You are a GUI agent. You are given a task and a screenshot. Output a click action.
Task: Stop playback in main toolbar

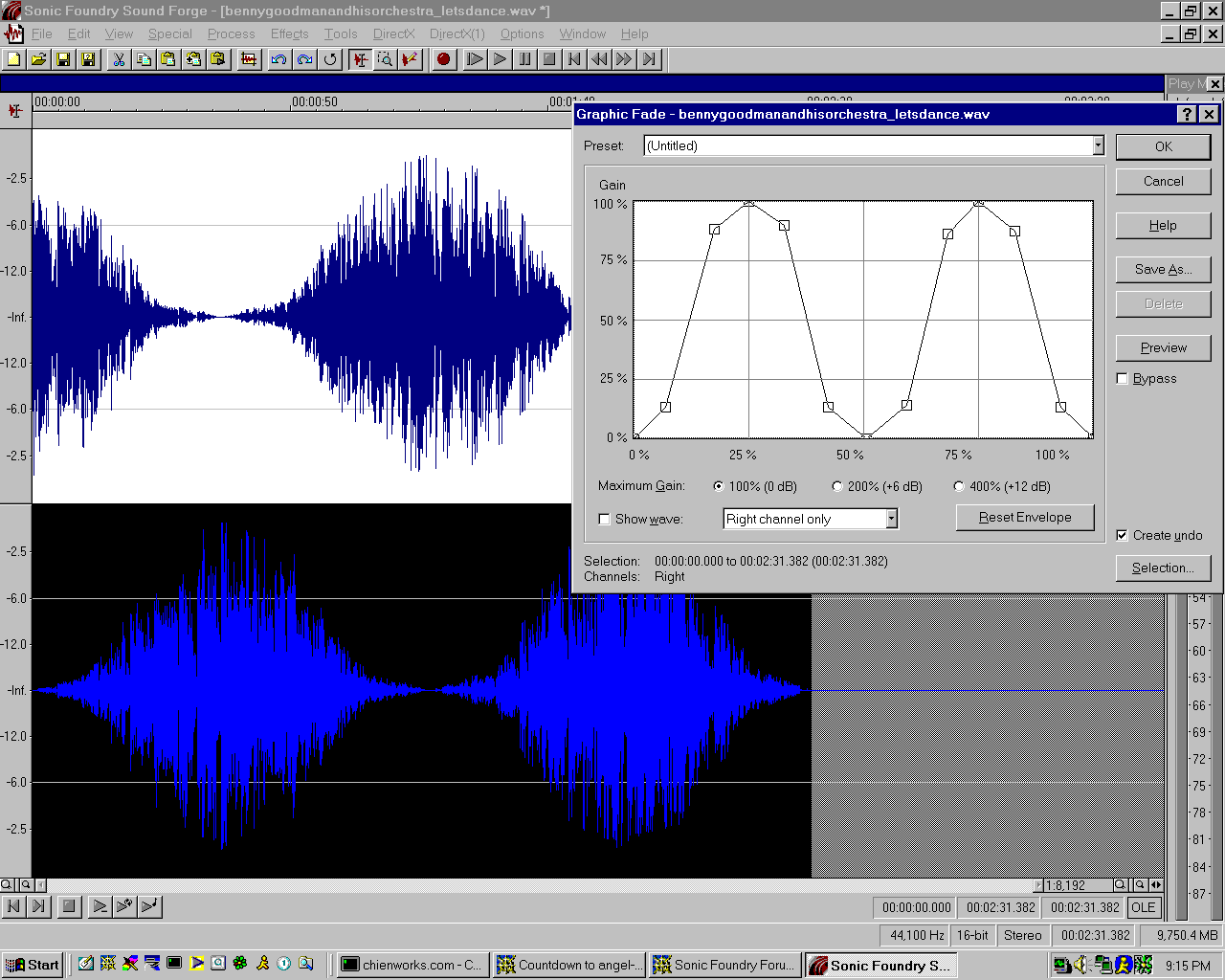pyautogui.click(x=549, y=59)
